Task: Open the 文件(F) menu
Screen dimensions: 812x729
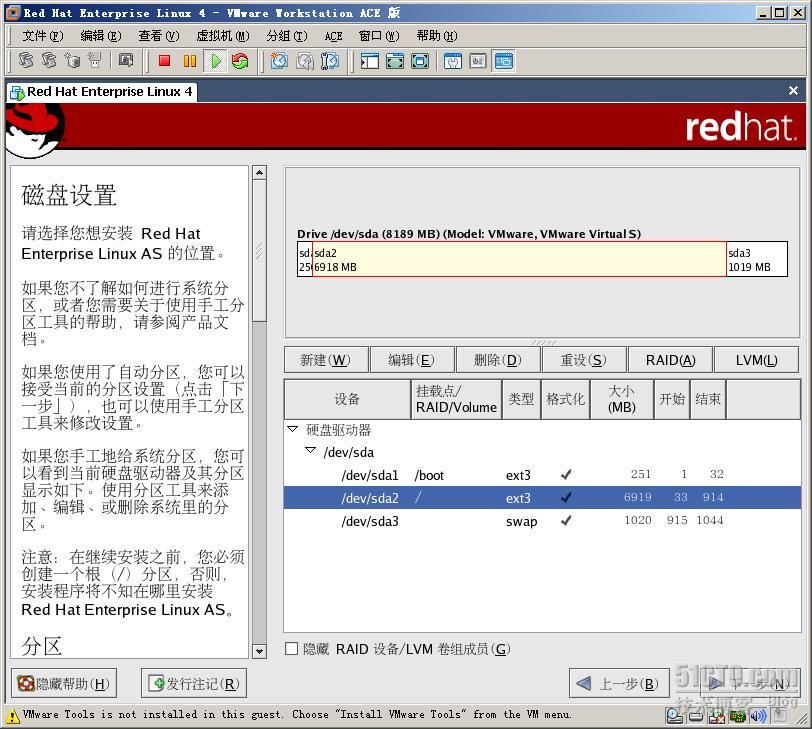Action: [42, 36]
